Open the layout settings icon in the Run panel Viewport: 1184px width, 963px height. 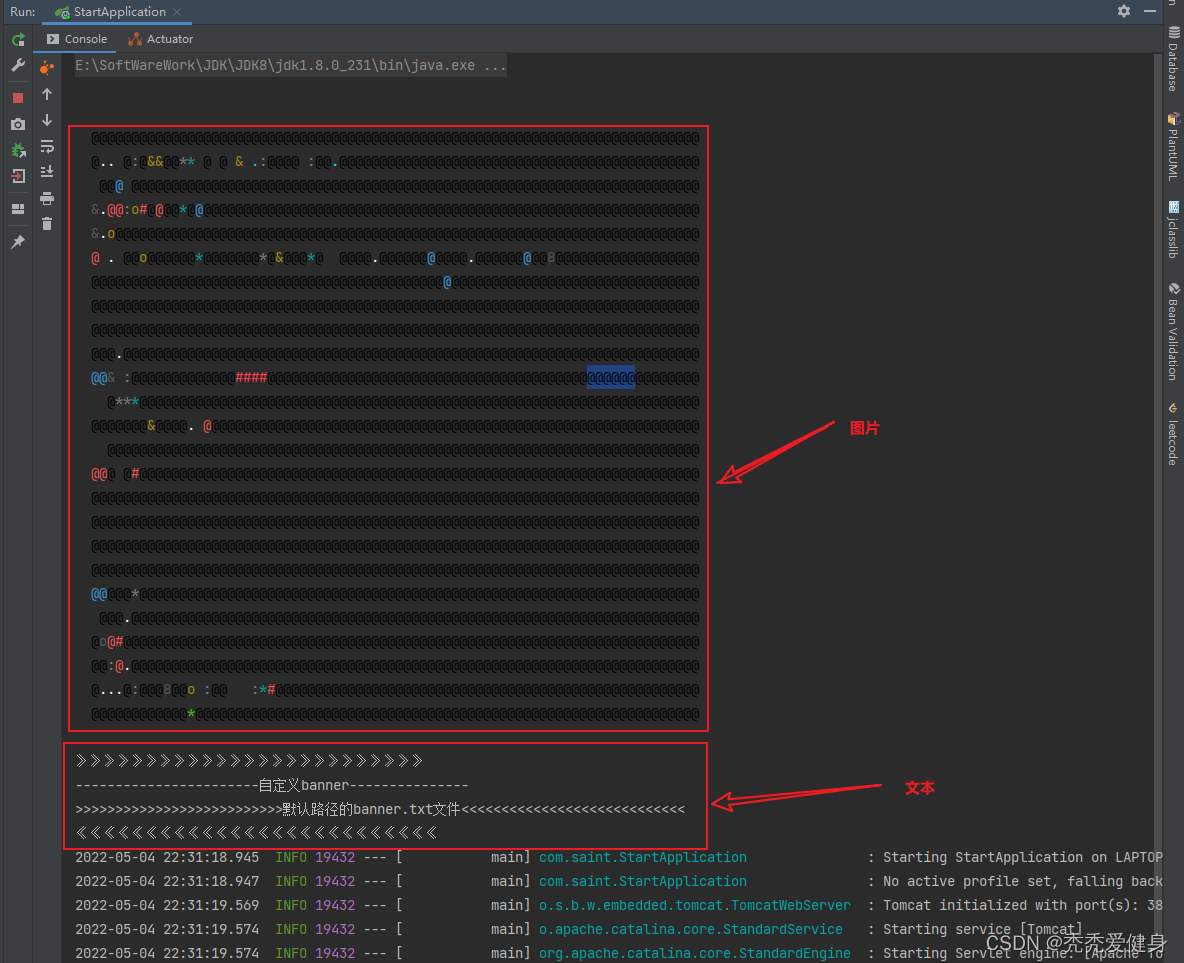(x=18, y=209)
